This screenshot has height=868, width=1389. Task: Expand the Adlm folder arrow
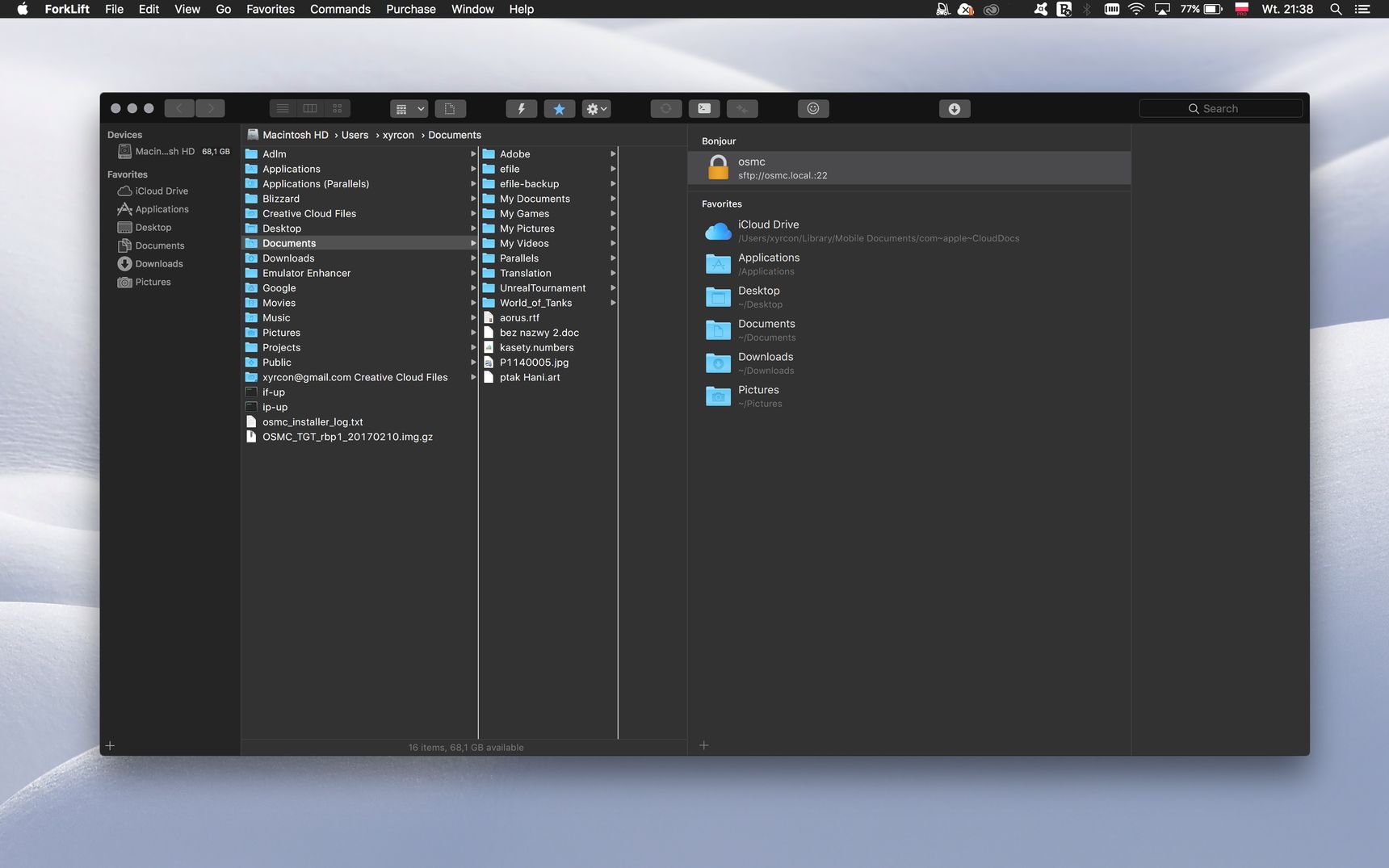473,153
